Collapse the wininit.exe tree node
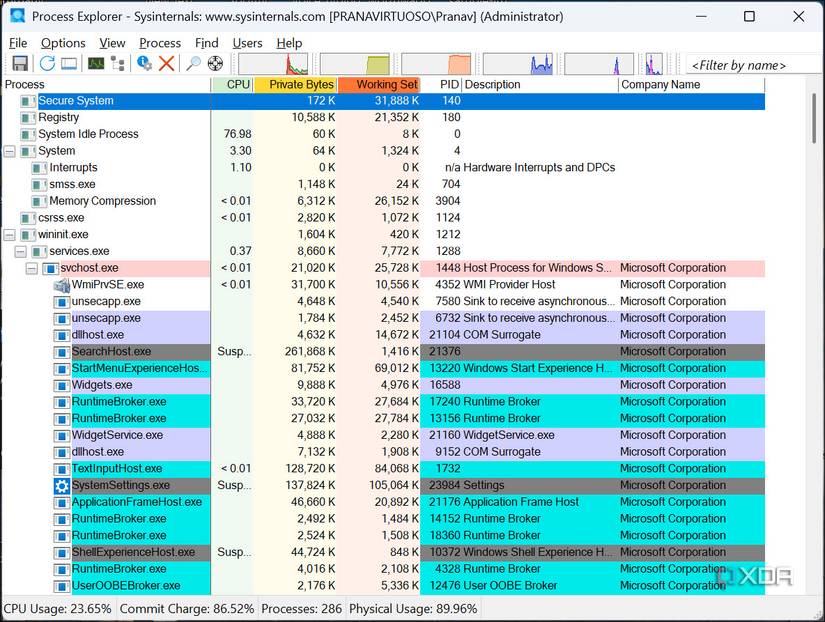The height and width of the screenshot is (622, 825). click(x=9, y=235)
